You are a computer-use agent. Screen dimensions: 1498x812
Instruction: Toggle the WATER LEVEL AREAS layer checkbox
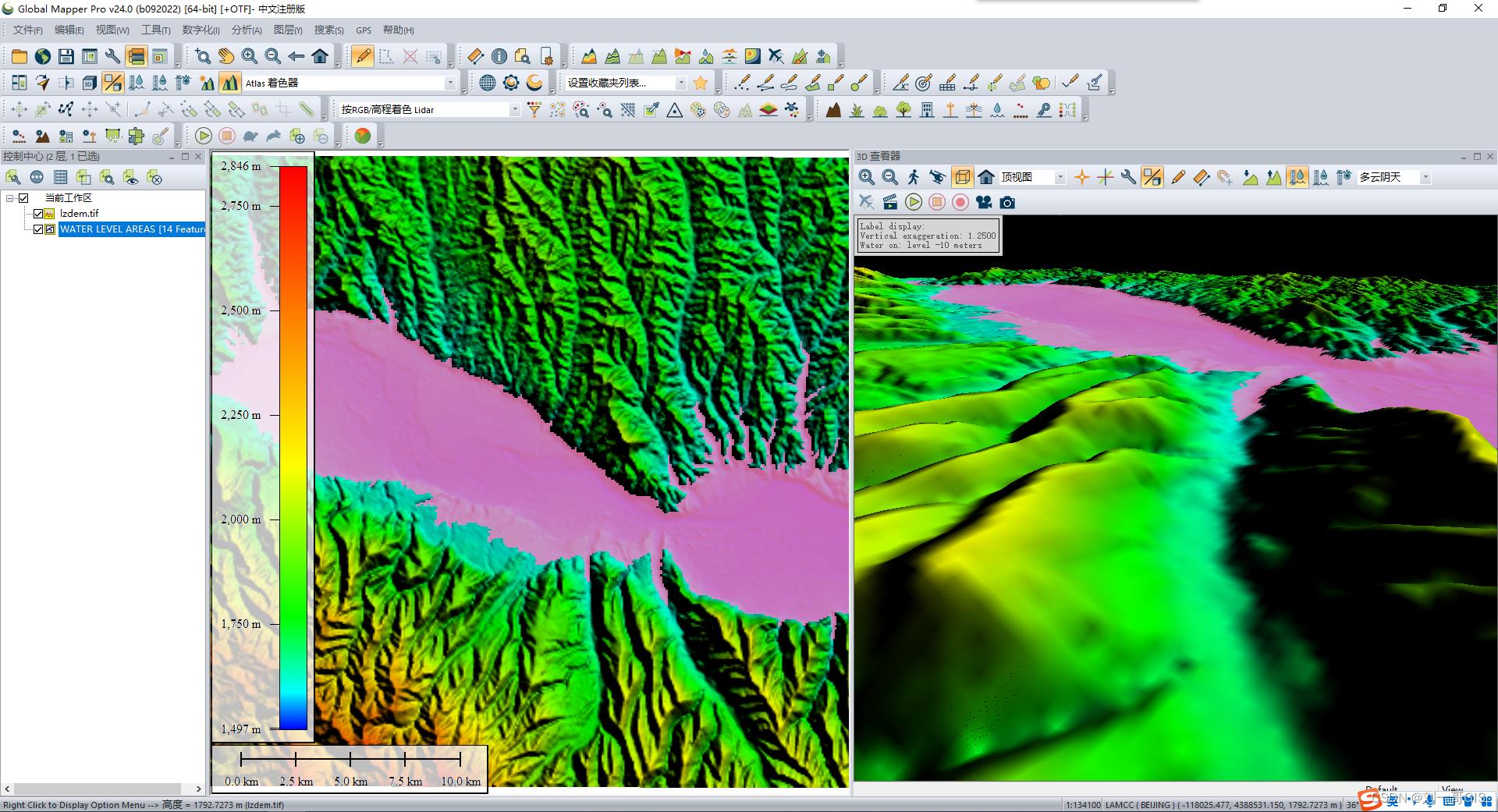click(37, 229)
